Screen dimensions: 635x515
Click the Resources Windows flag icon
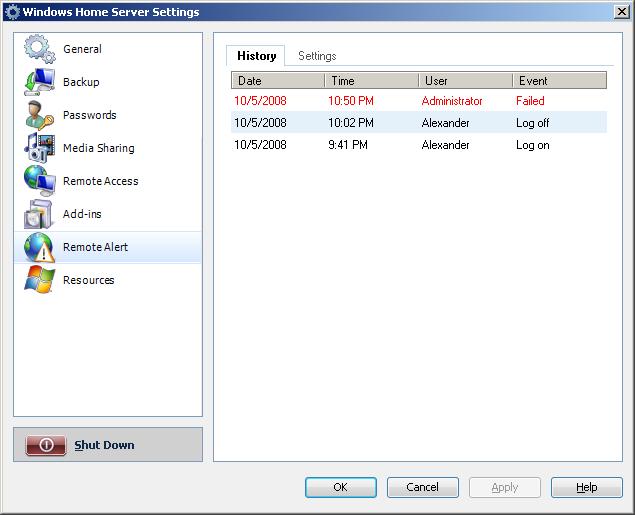(x=39, y=279)
